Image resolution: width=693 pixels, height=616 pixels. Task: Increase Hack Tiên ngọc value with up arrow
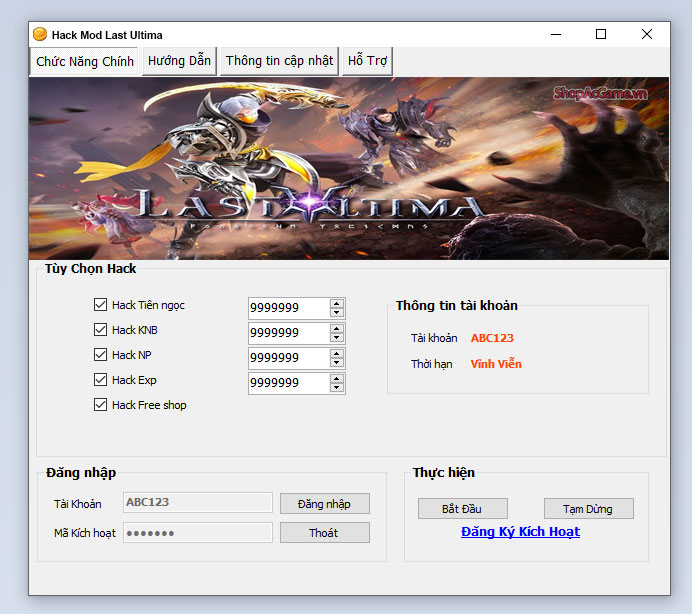(x=337, y=304)
